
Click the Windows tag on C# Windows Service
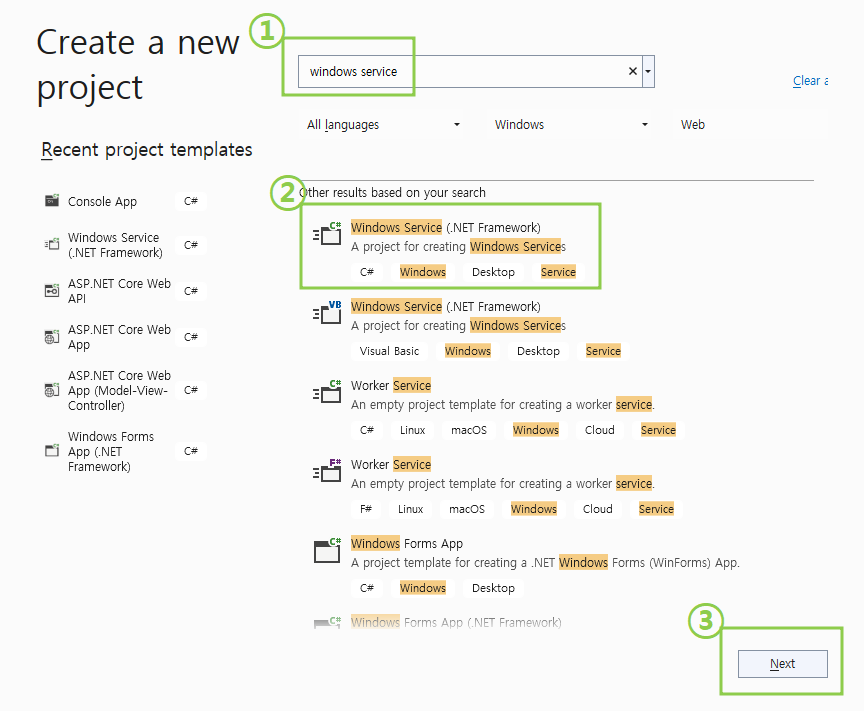pos(423,272)
